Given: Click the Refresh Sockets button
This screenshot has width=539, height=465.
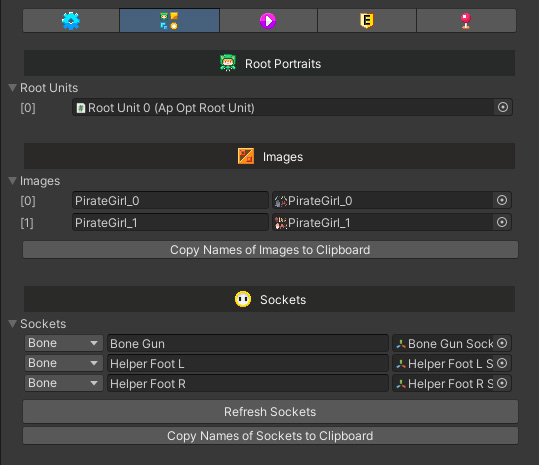Looking at the screenshot, I should click(270, 411).
